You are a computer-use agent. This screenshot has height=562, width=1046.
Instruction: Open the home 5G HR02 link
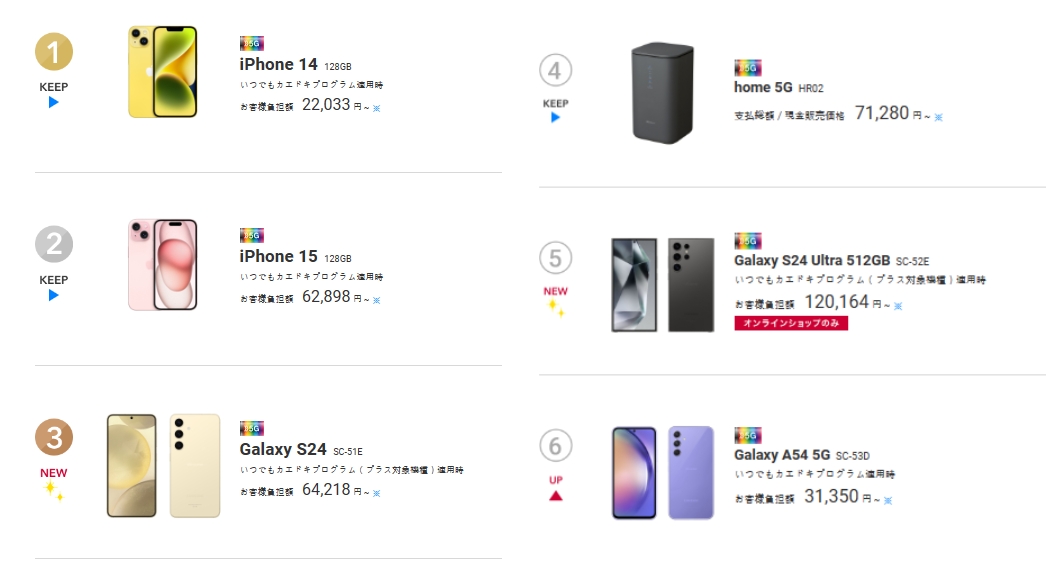pos(778,87)
